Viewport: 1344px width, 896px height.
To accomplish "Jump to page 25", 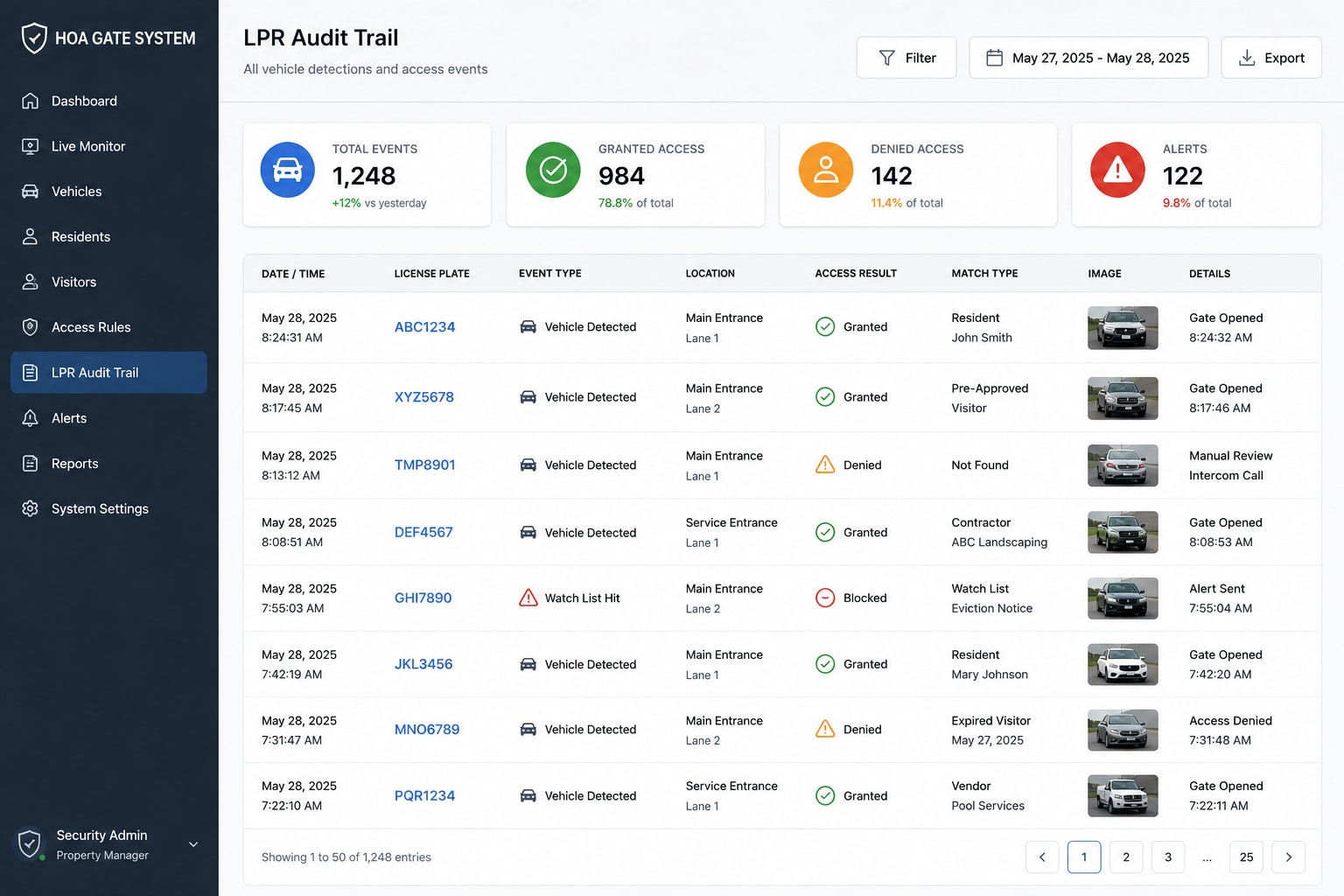I will pyautogui.click(x=1246, y=857).
